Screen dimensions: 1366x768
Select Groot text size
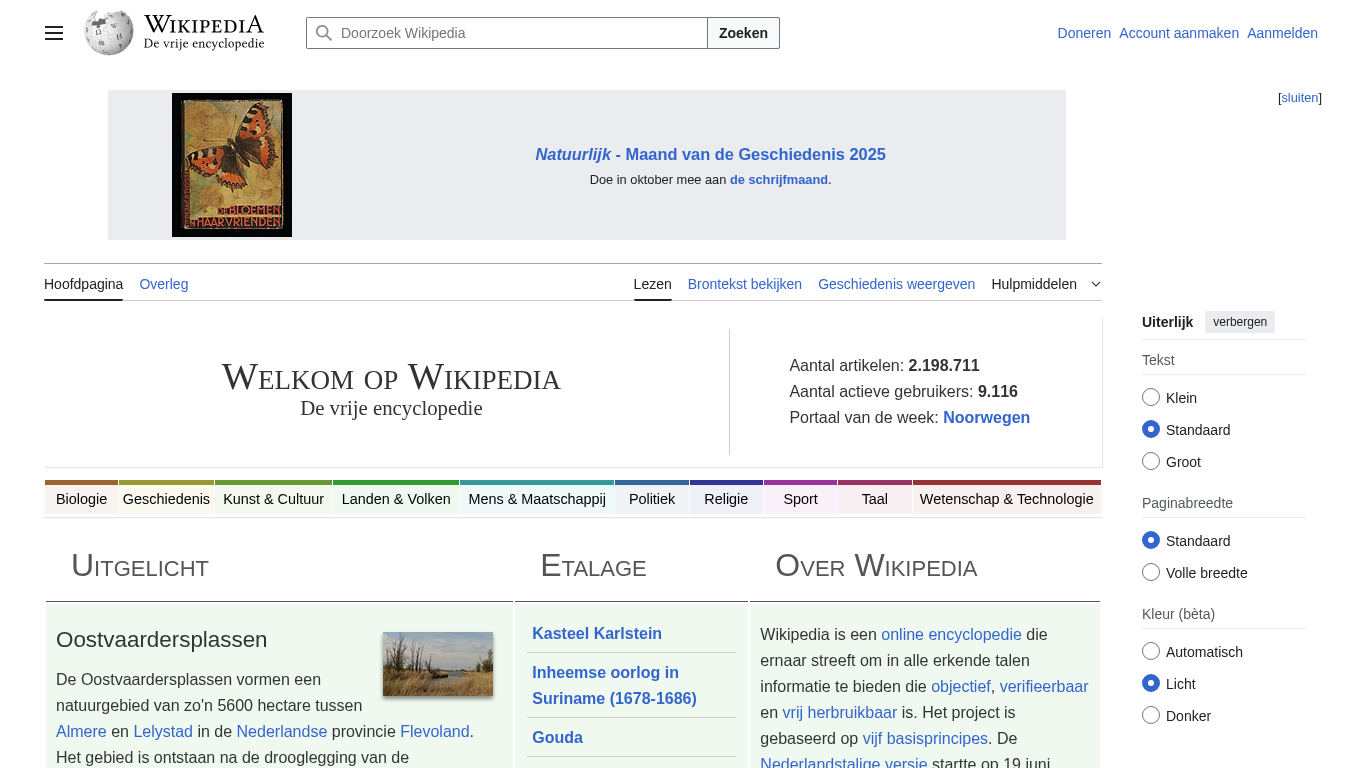[x=1151, y=462]
